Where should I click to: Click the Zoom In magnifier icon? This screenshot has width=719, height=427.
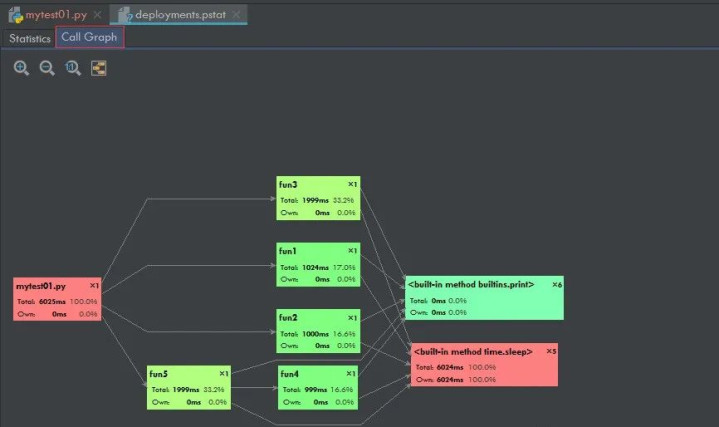click(x=21, y=68)
